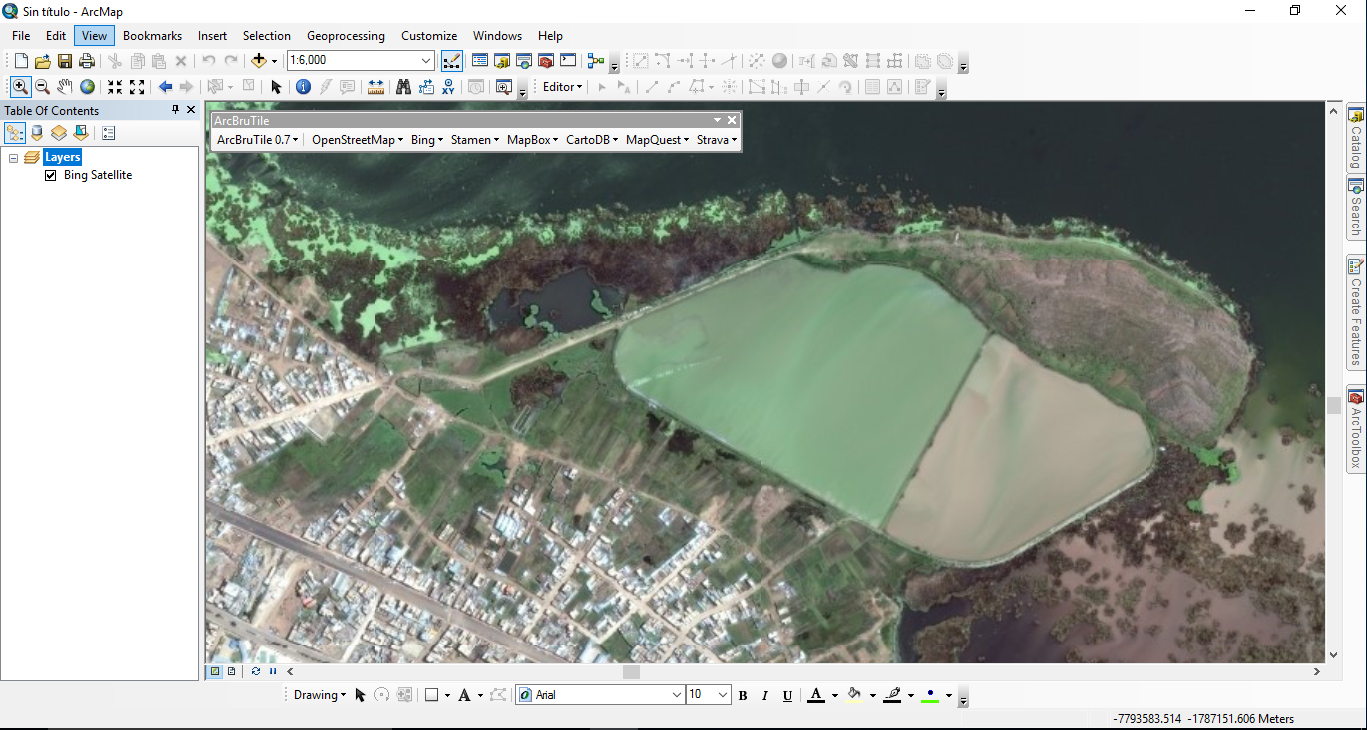Click the Editor dropdown button
Viewport: 1367px width, 730px height.
point(562,87)
